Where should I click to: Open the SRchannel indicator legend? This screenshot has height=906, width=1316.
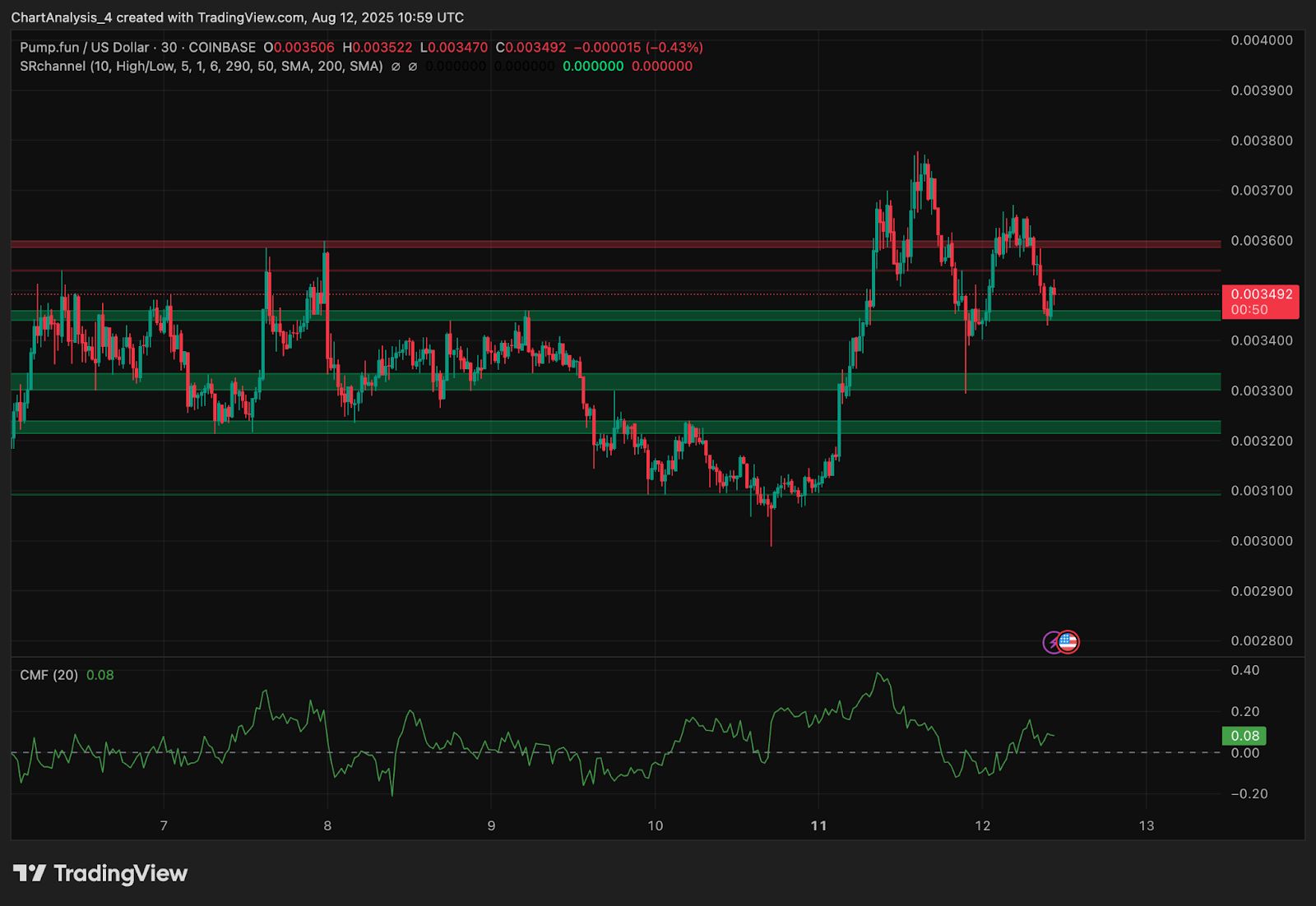[202, 67]
